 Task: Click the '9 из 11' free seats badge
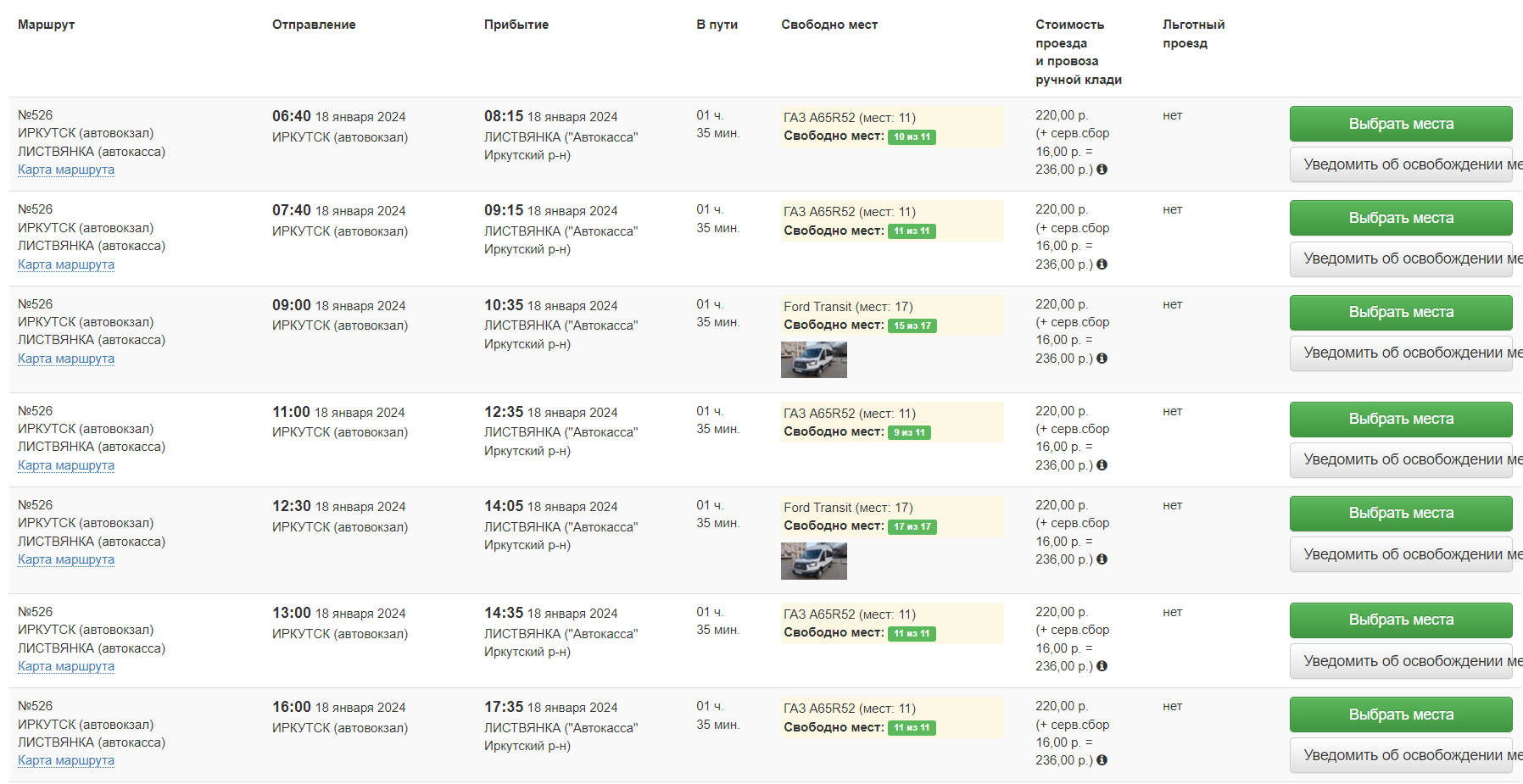coord(909,432)
